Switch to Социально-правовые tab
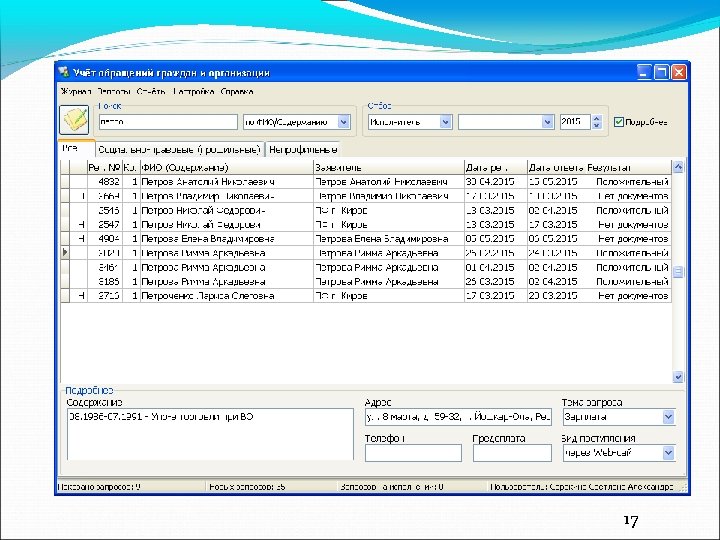Viewport: 720px width, 540px height. pos(180,149)
